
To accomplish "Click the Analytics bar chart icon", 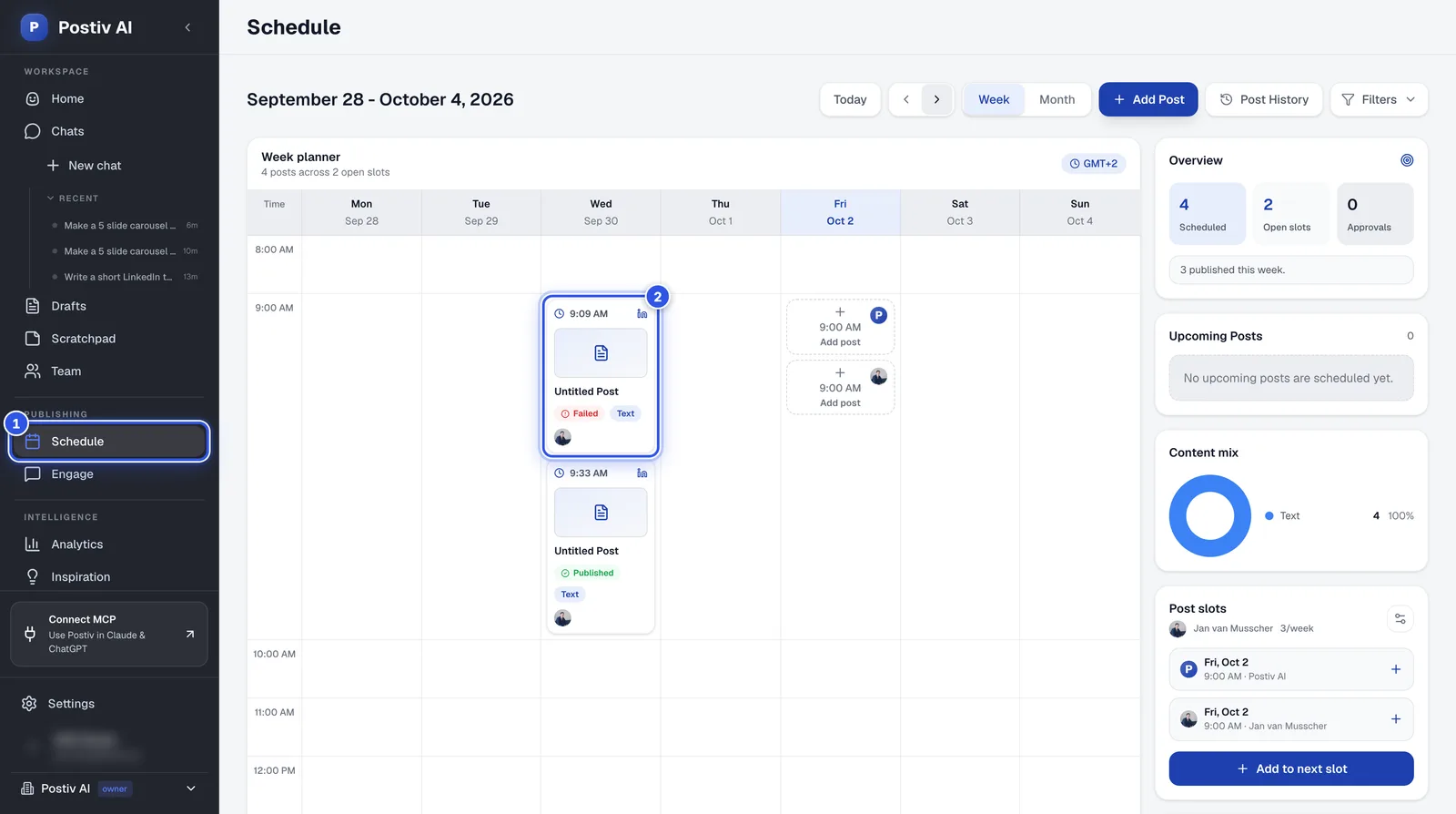I will [33, 544].
